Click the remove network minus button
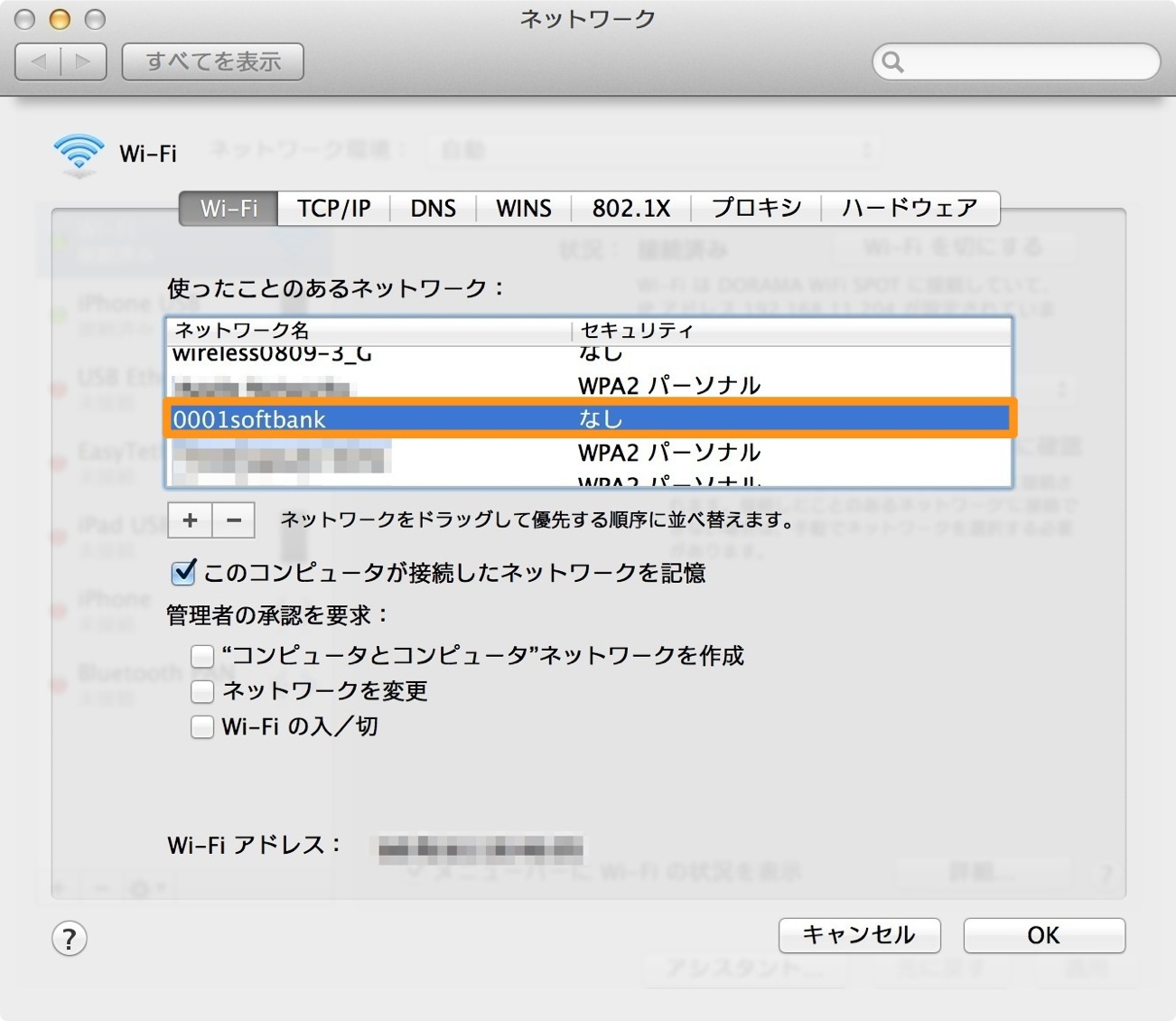Viewport: 1176px width, 1021px height. click(234, 520)
